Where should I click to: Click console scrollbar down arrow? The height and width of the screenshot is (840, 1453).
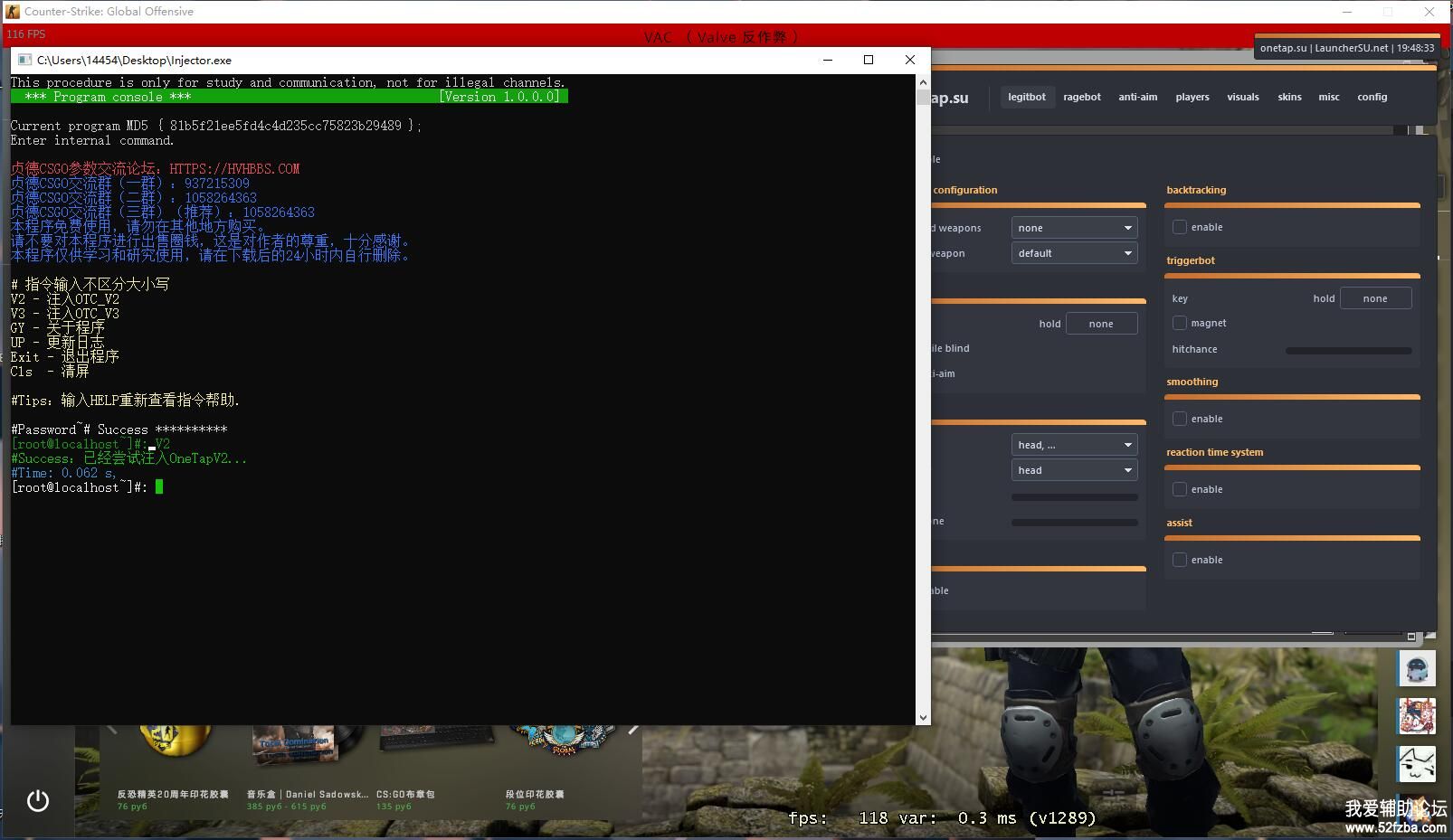coord(923,717)
